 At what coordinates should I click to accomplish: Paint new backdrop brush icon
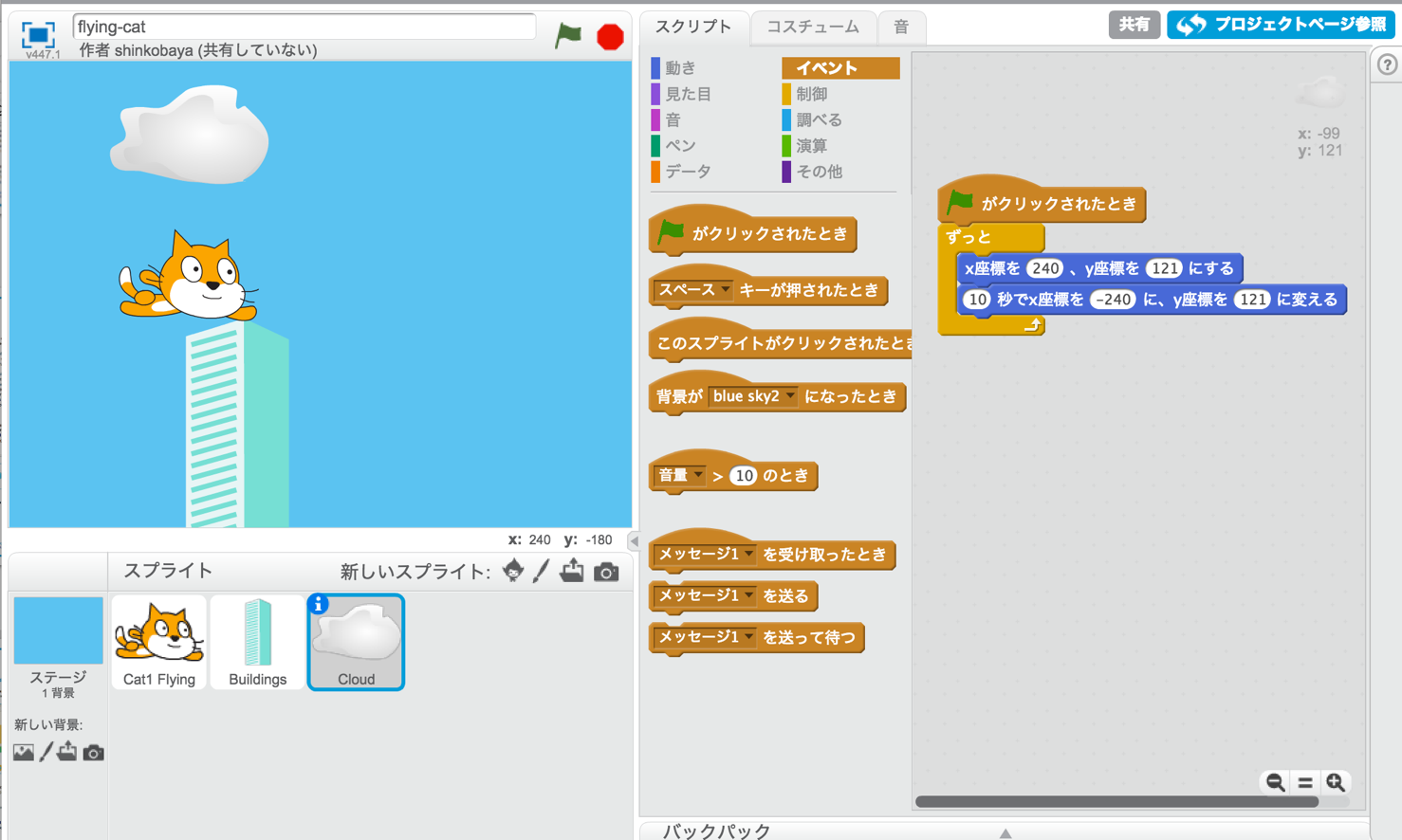(46, 752)
